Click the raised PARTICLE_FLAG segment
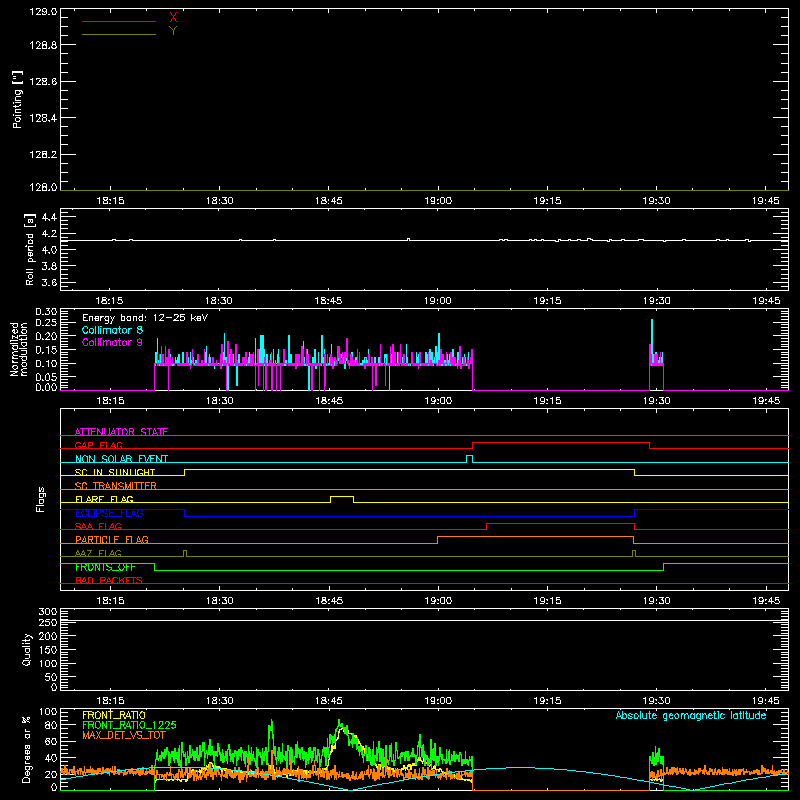 pos(536,537)
